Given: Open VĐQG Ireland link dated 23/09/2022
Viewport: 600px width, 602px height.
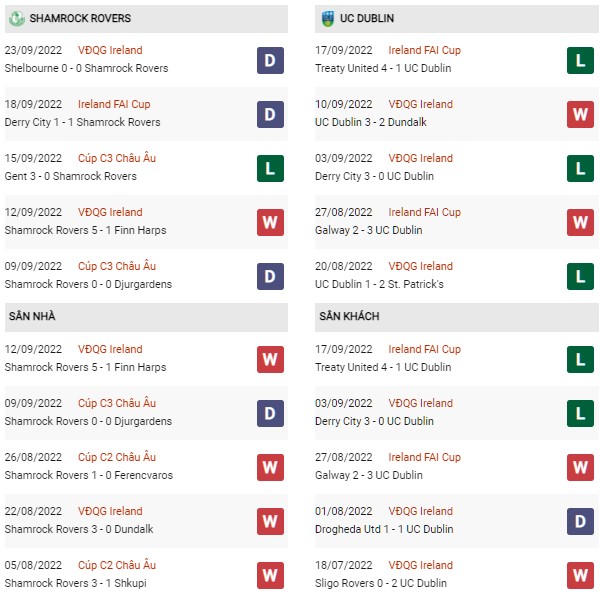Looking at the screenshot, I should [x=110, y=50].
